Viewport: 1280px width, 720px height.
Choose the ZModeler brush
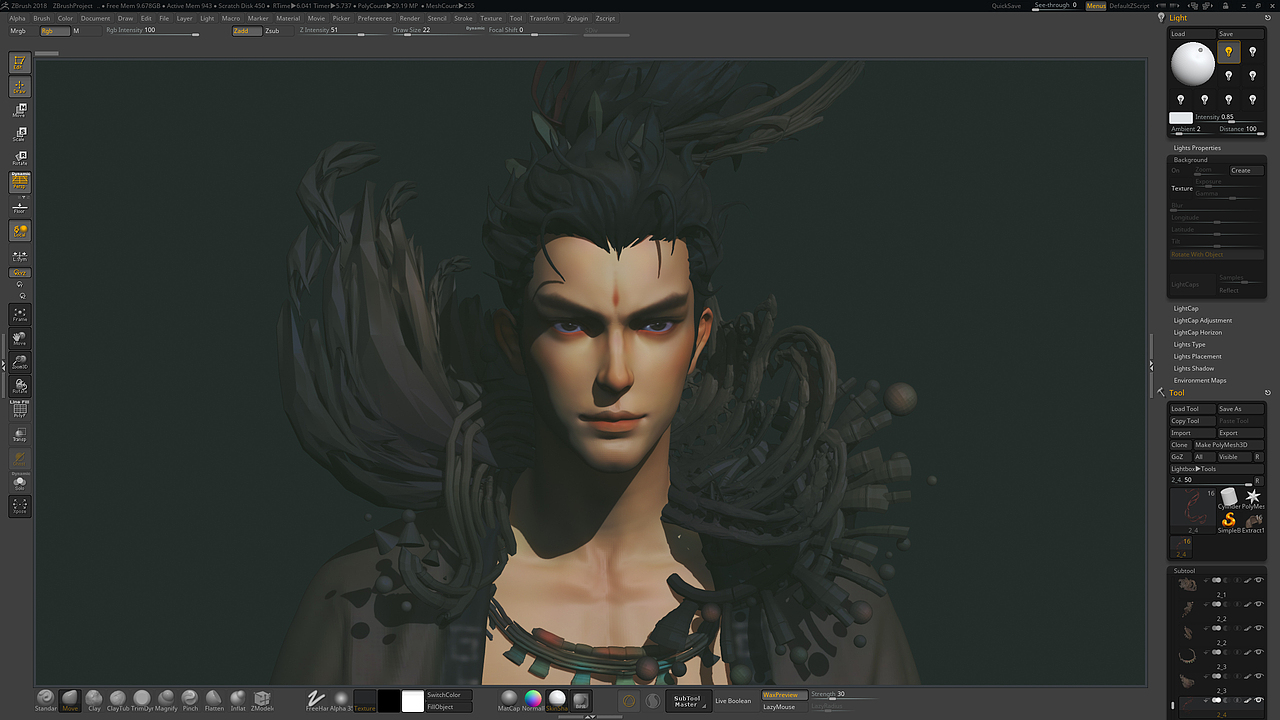click(261, 699)
